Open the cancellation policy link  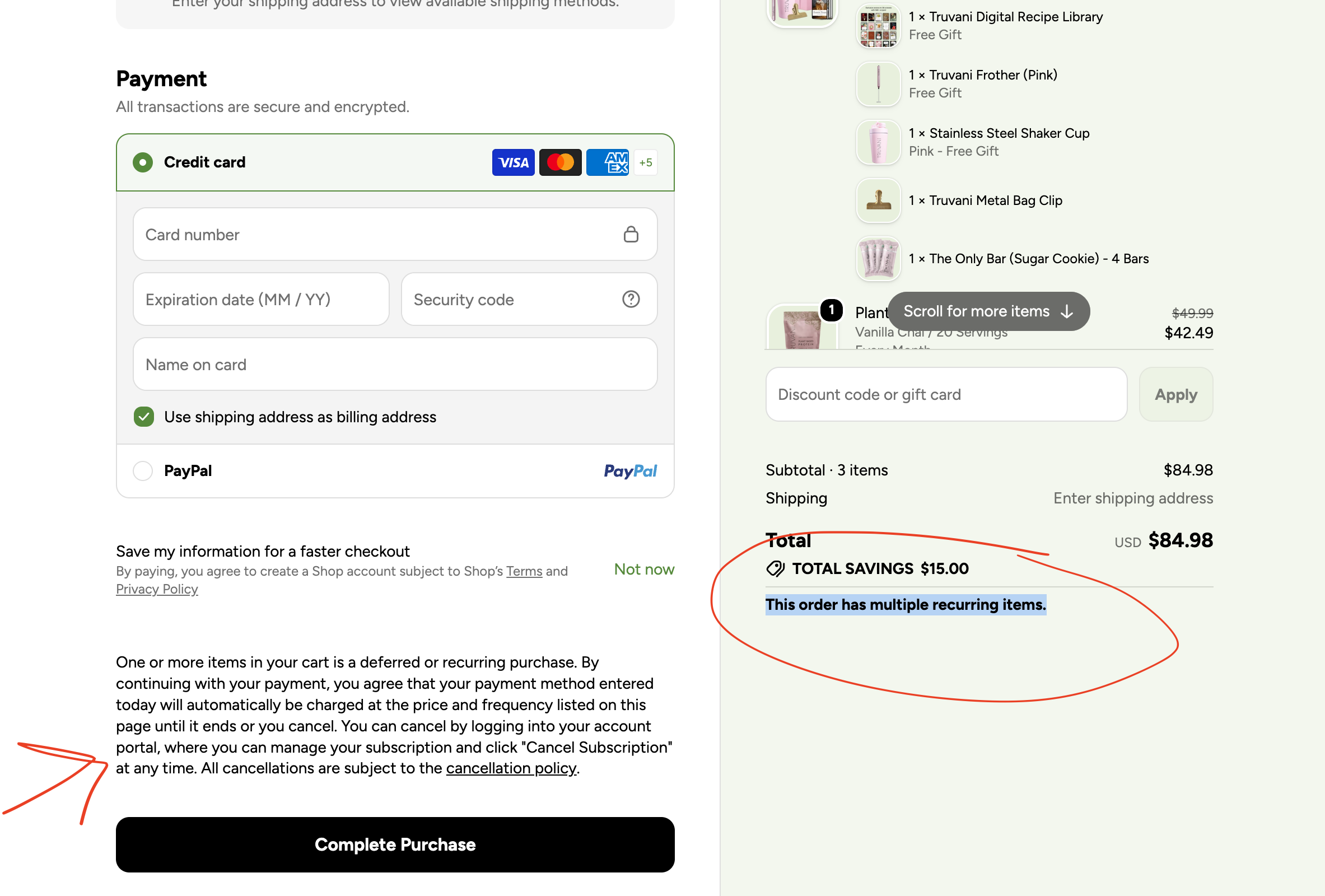[511, 768]
